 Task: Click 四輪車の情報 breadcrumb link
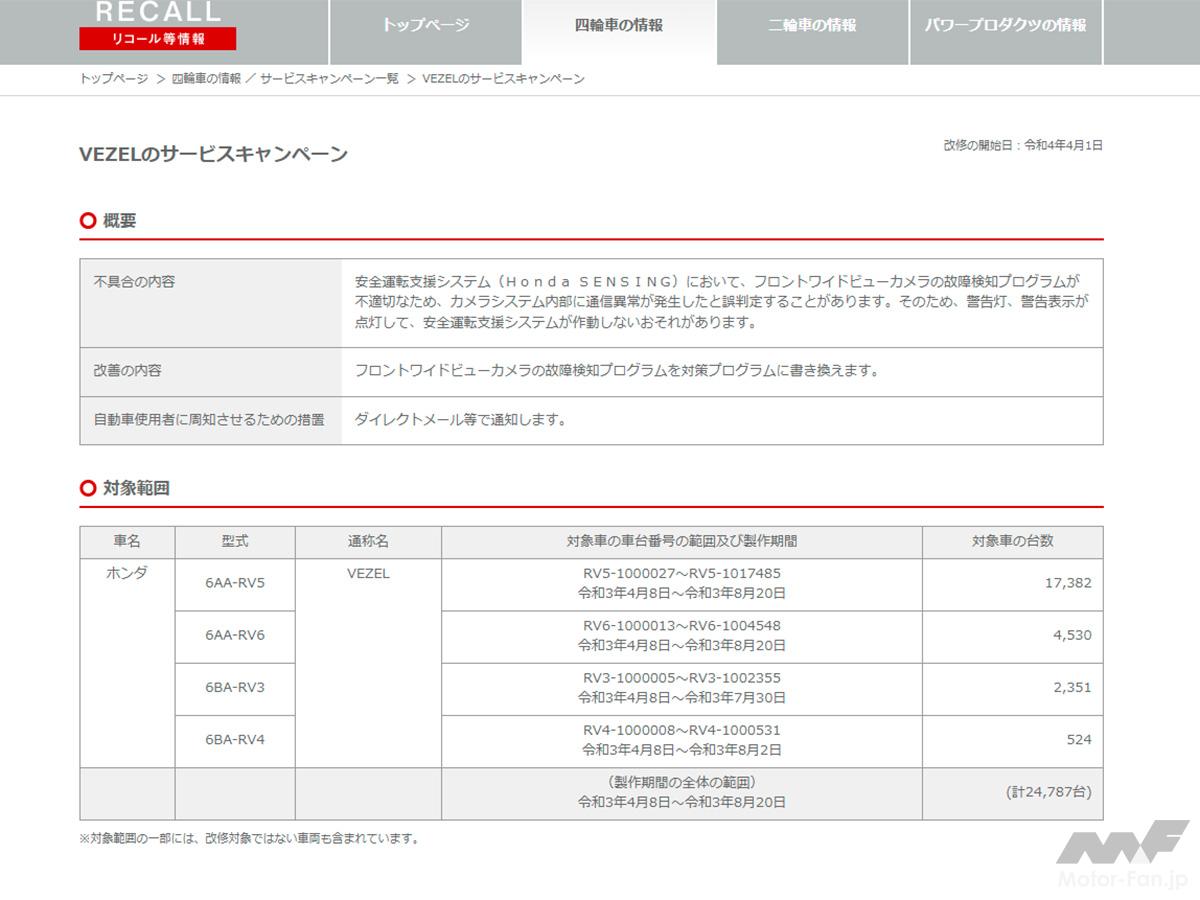pos(206,79)
